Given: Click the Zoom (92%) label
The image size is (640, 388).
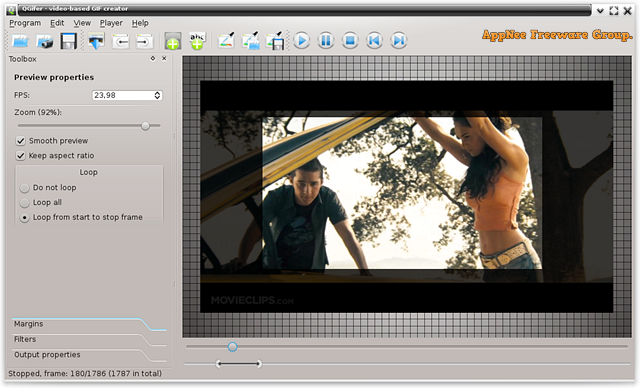Looking at the screenshot, I should click(x=38, y=112).
